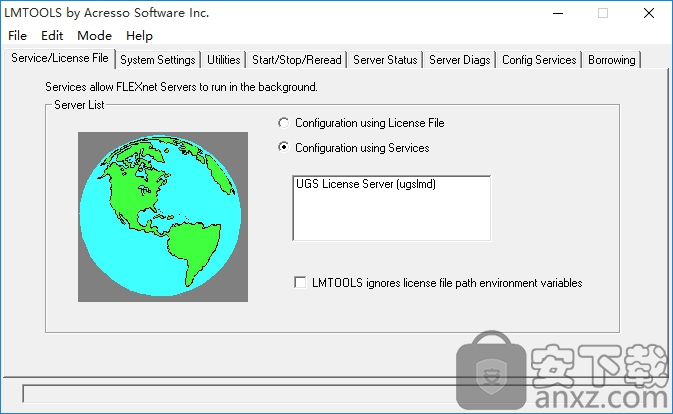Click the globe image in Server List
This screenshot has height=414, width=673.
click(x=163, y=217)
